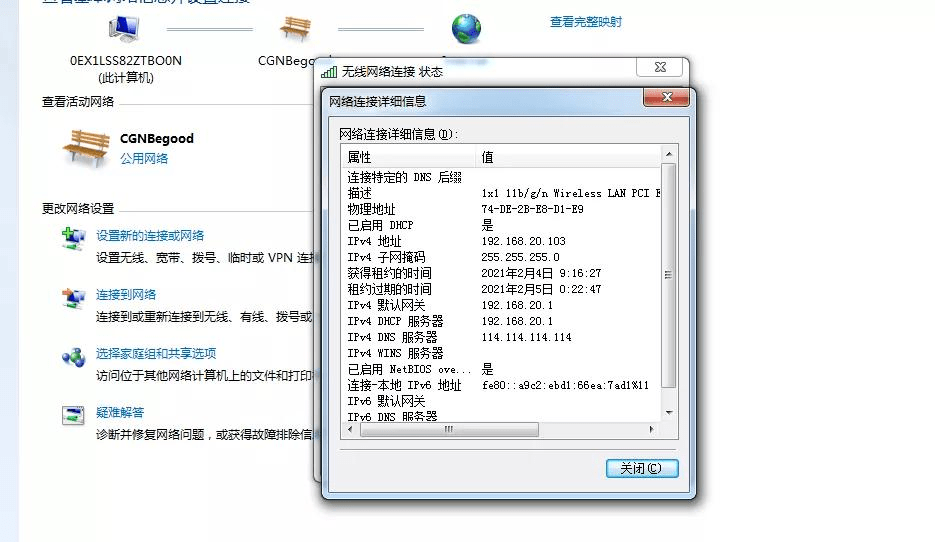Open 公用网络 network type link

pos(144,159)
